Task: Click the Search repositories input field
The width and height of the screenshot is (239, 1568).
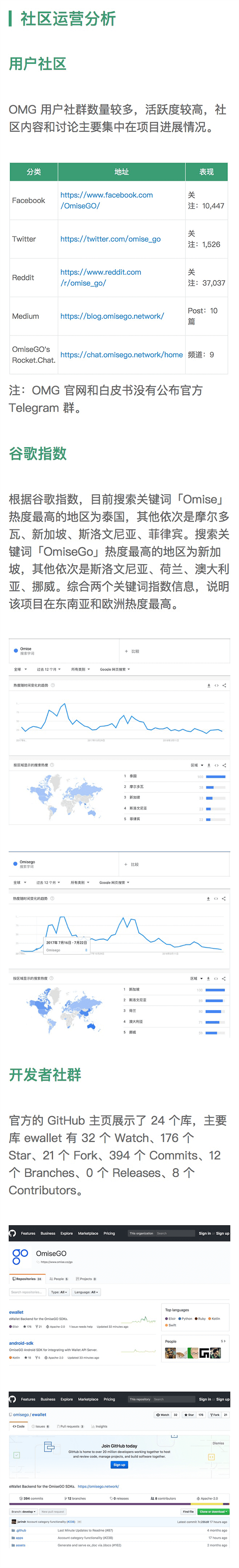Action: point(27,1292)
